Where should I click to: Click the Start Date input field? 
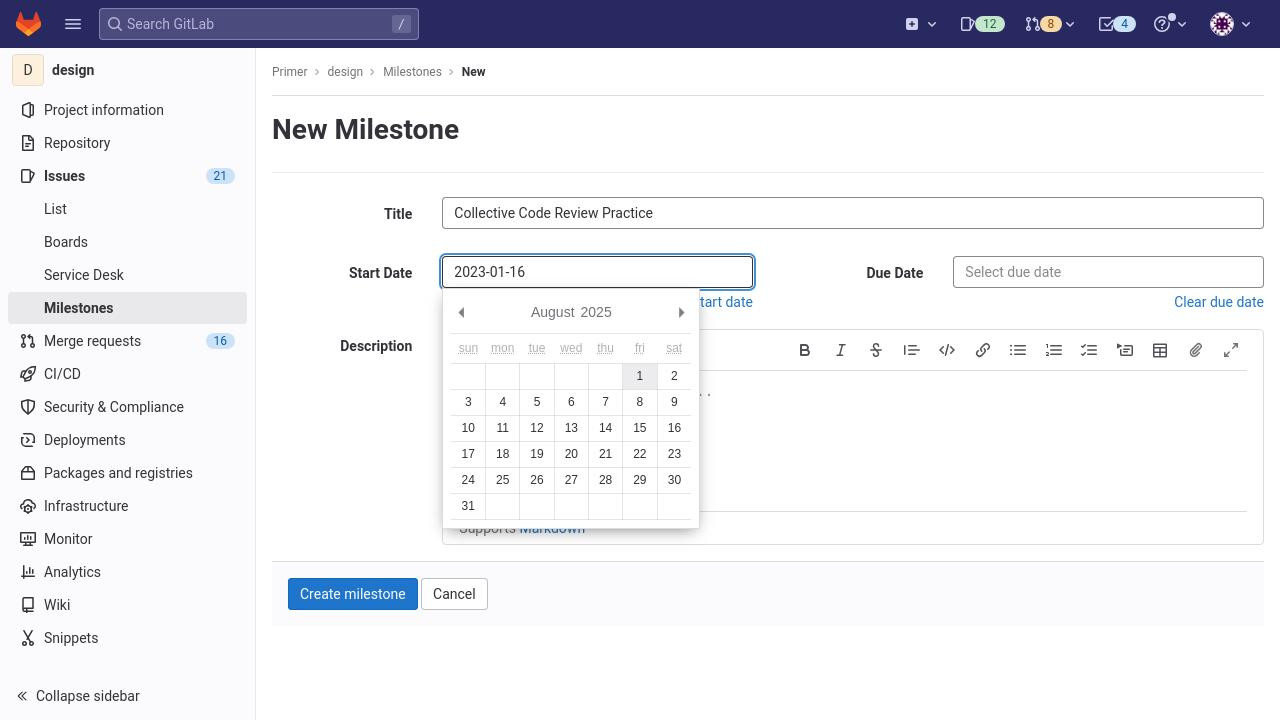click(x=597, y=272)
